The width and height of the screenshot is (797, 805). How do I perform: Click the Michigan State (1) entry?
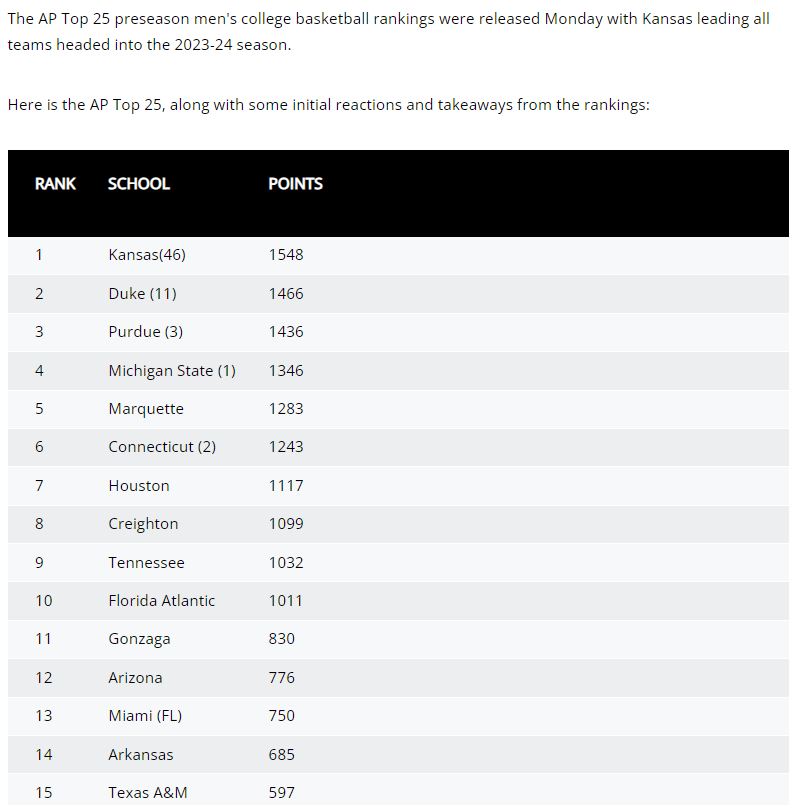pyautogui.click(x=172, y=371)
